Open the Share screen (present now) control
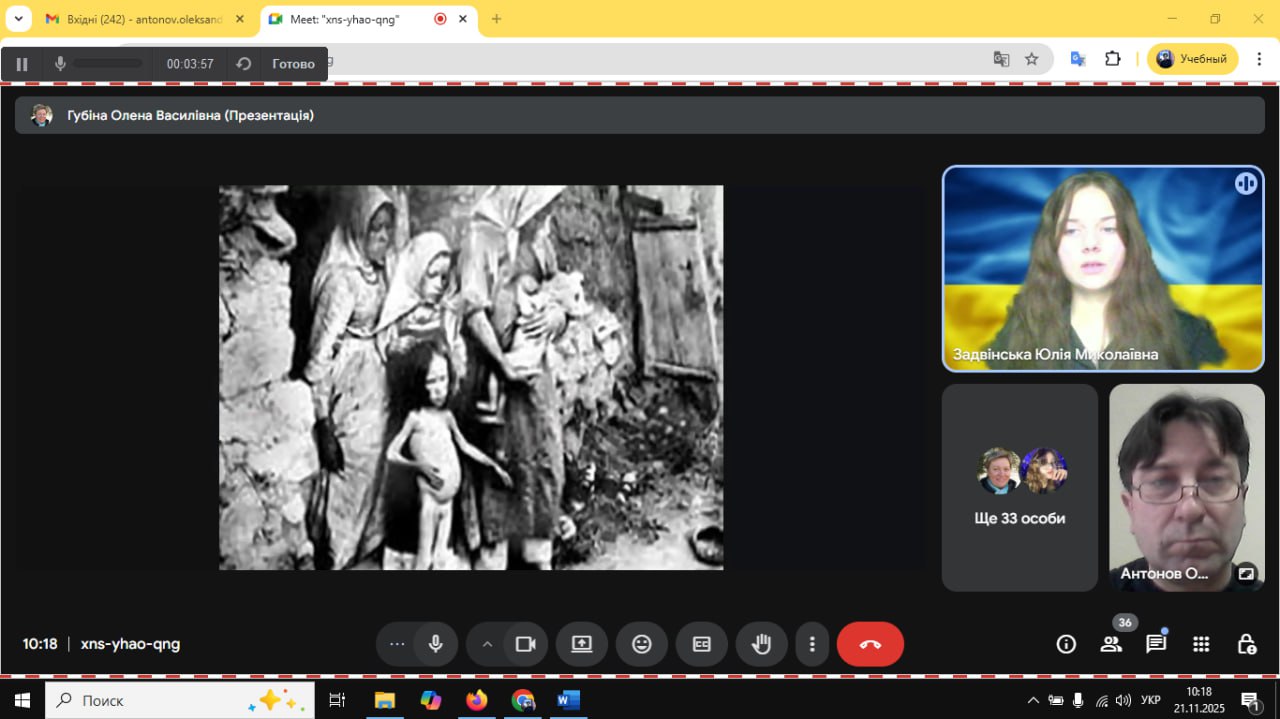The width and height of the screenshot is (1280, 719). (x=582, y=644)
